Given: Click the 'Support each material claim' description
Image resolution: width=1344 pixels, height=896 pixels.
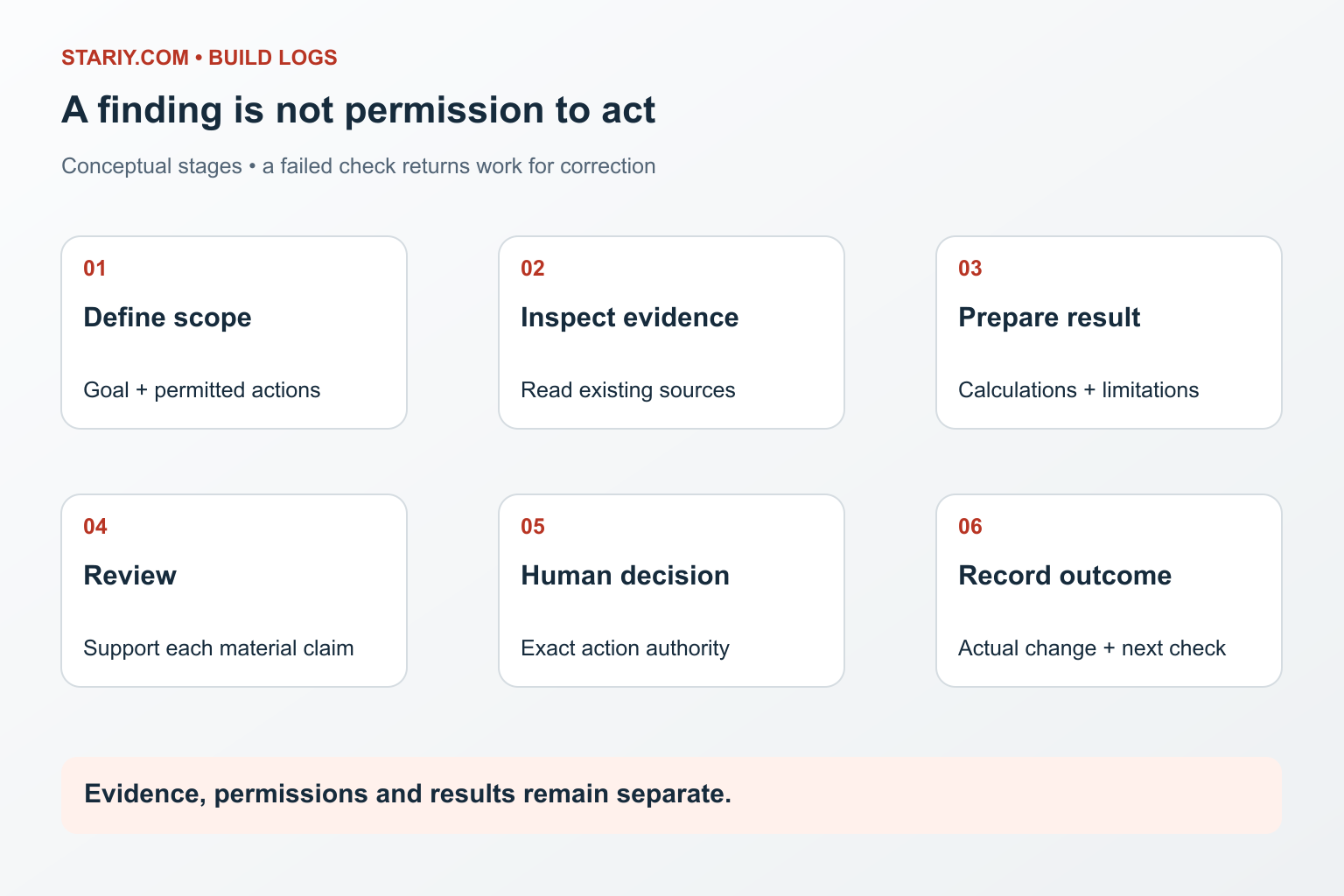Looking at the screenshot, I should coord(219,648).
